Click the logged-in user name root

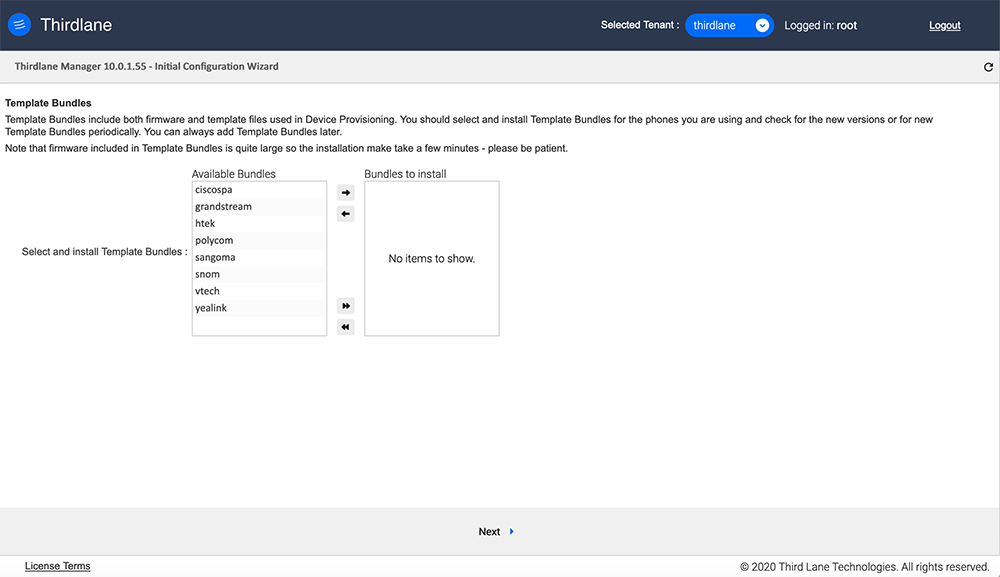click(847, 26)
